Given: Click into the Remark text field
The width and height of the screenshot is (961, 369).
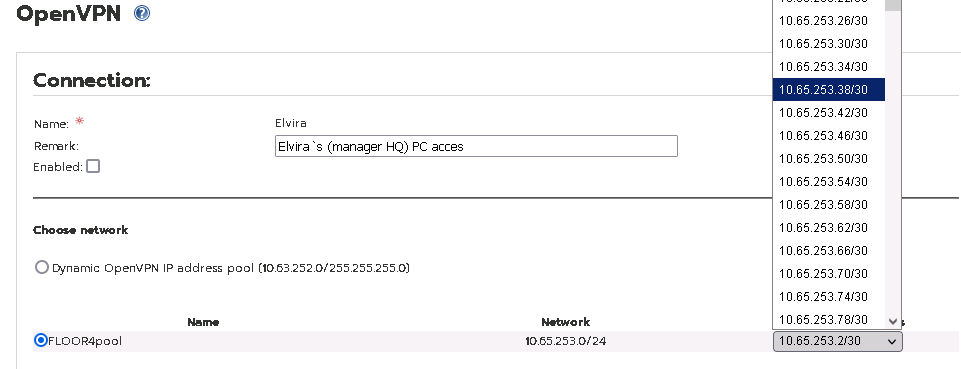Looking at the screenshot, I should (476, 146).
